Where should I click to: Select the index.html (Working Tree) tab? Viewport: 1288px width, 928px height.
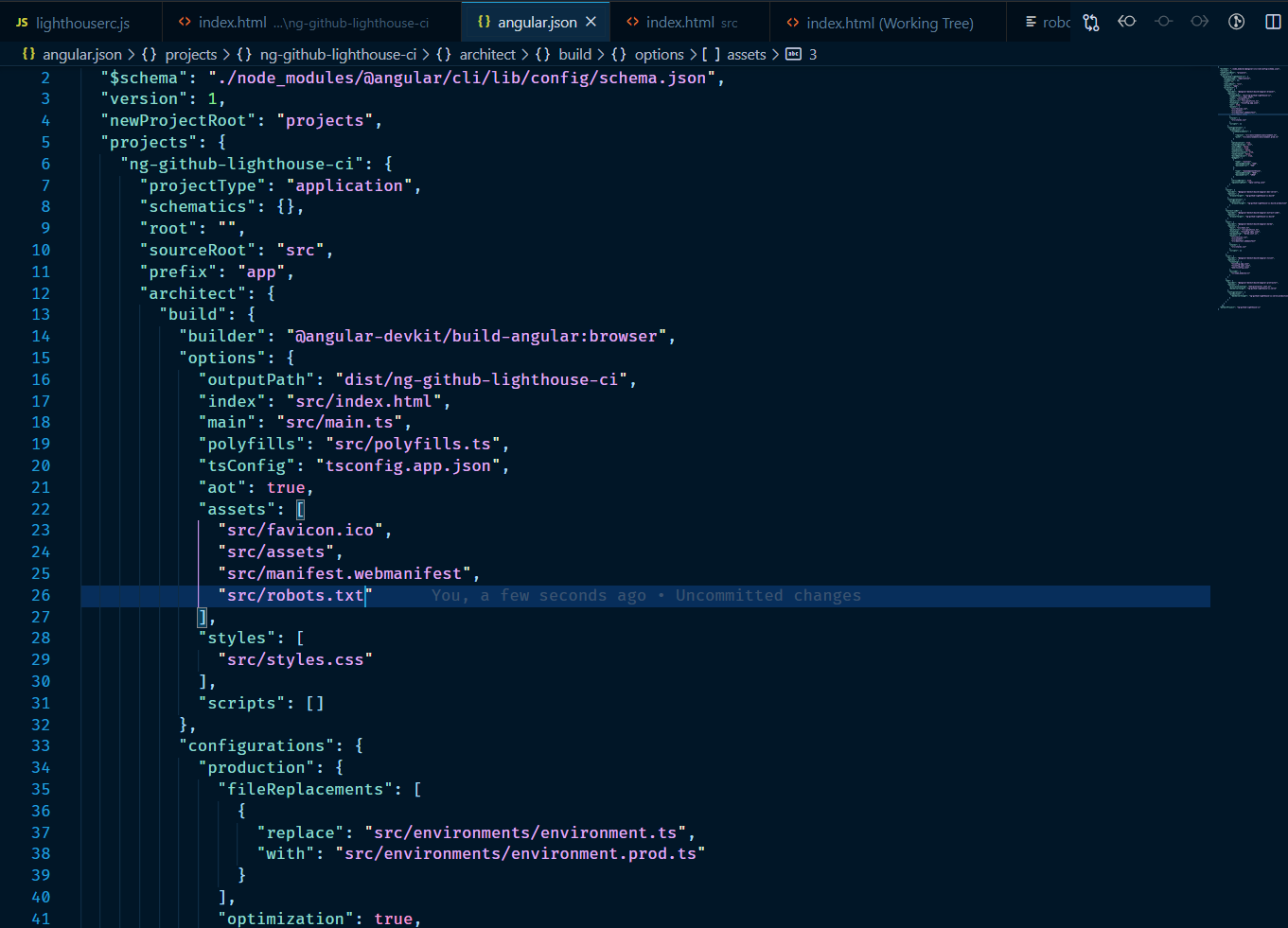[x=889, y=23]
